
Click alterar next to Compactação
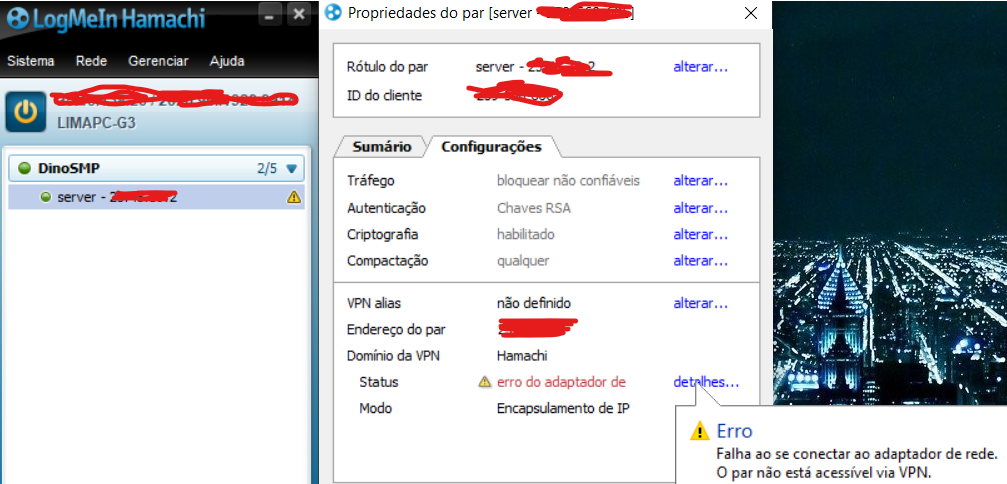(x=701, y=261)
